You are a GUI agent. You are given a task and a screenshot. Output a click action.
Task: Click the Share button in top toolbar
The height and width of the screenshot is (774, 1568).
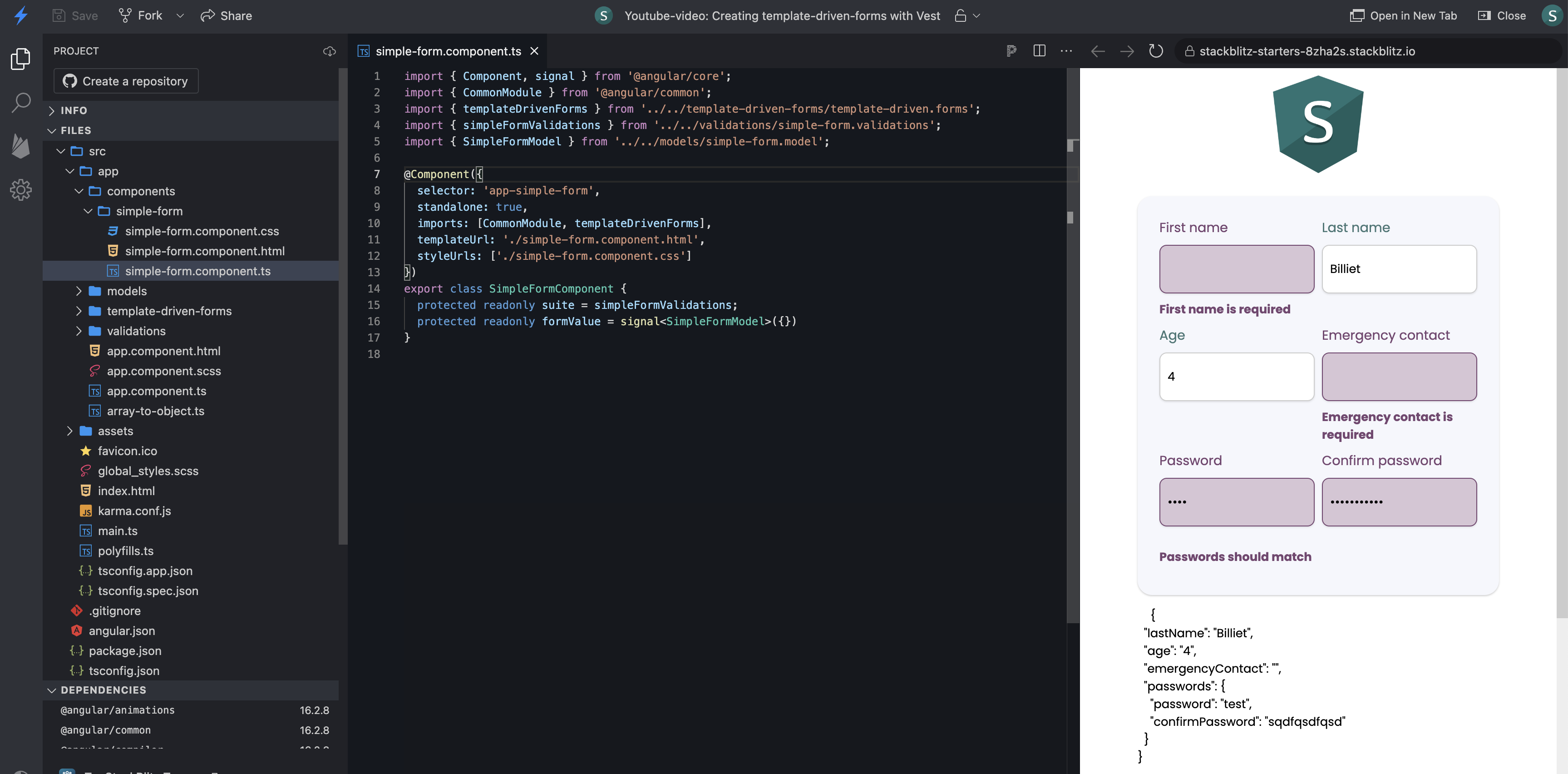pyautogui.click(x=227, y=15)
